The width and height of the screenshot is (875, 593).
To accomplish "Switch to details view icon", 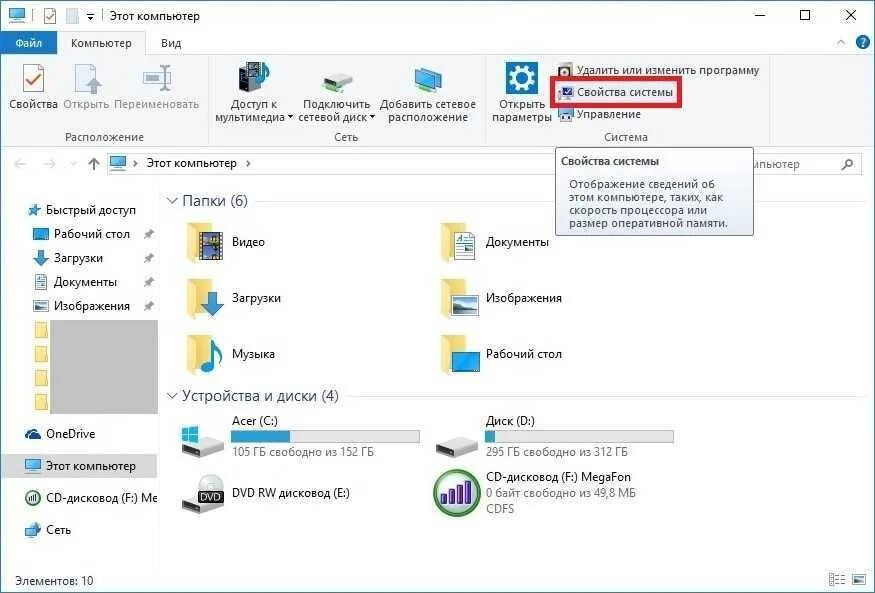I will point(836,580).
